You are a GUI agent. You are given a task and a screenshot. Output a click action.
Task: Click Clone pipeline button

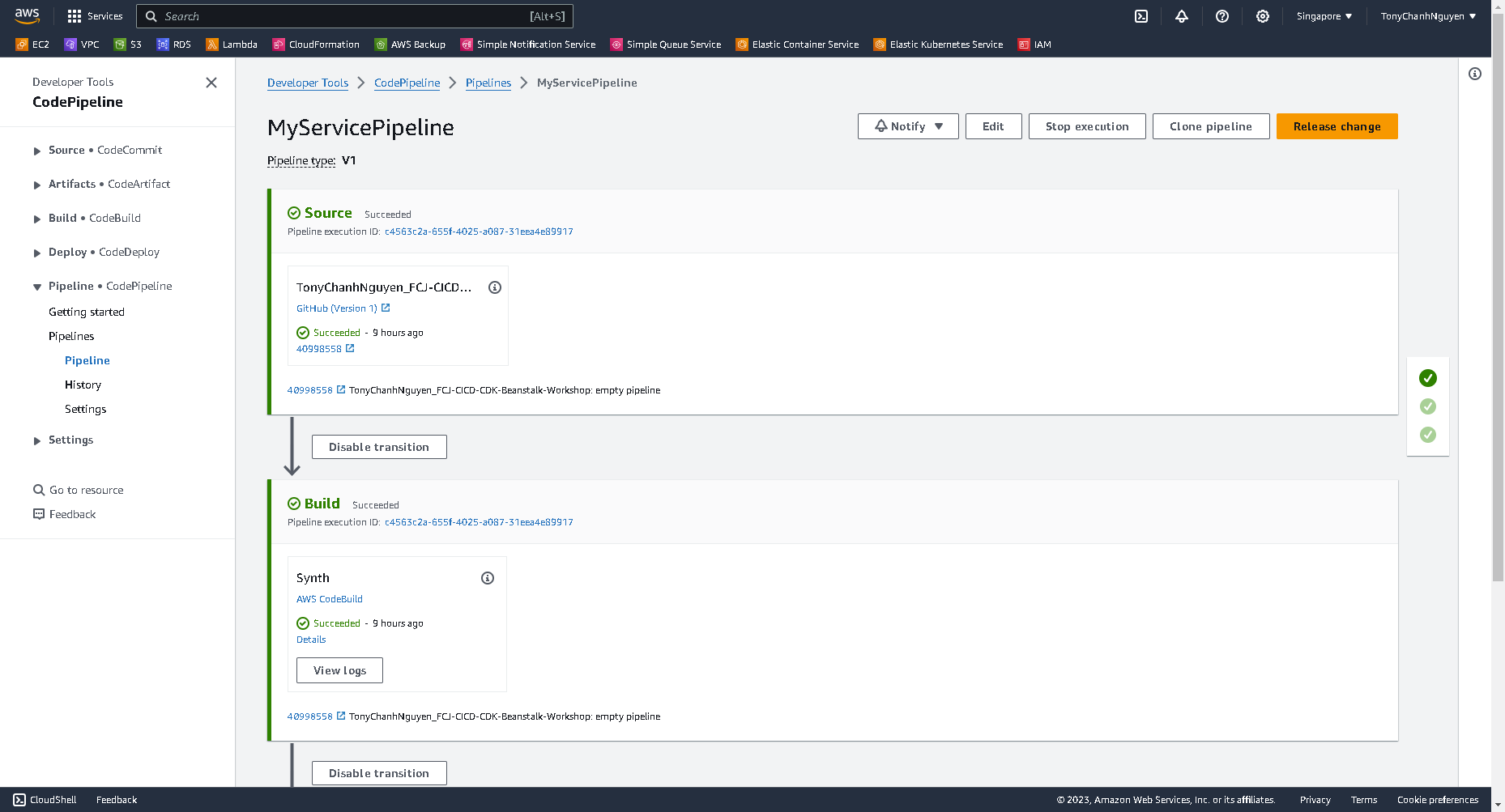[x=1211, y=126]
